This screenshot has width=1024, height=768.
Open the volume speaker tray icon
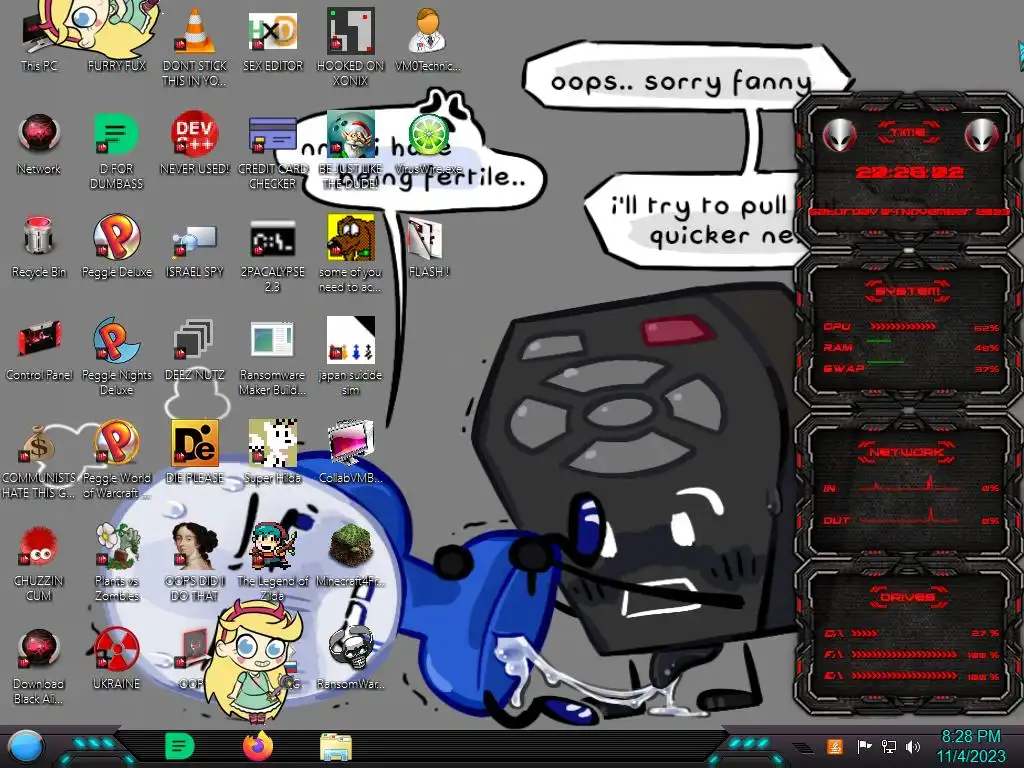(x=912, y=746)
